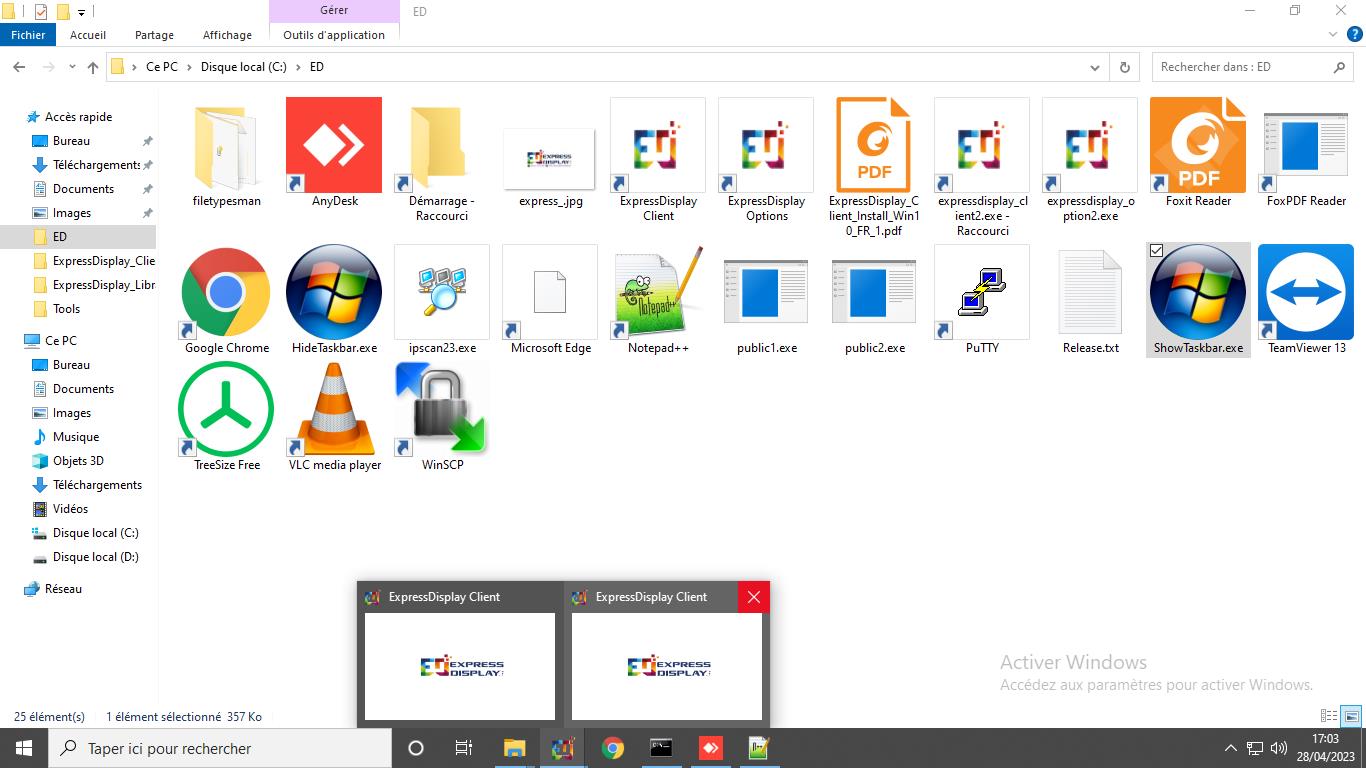The height and width of the screenshot is (768, 1366).
Task: Select the Google Chrome shortcut icon
Action: tap(226, 293)
